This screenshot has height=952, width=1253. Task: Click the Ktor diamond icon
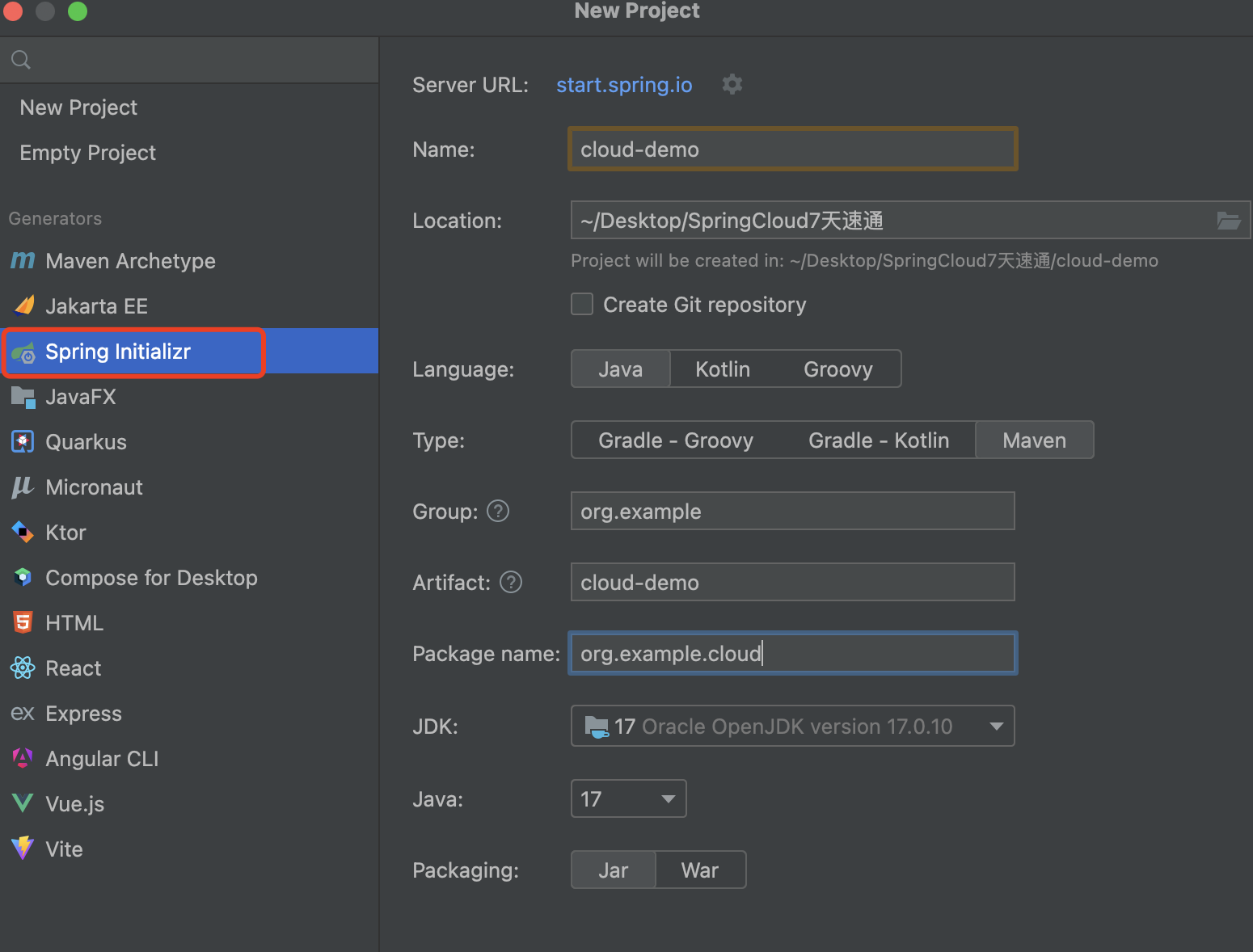(23, 532)
